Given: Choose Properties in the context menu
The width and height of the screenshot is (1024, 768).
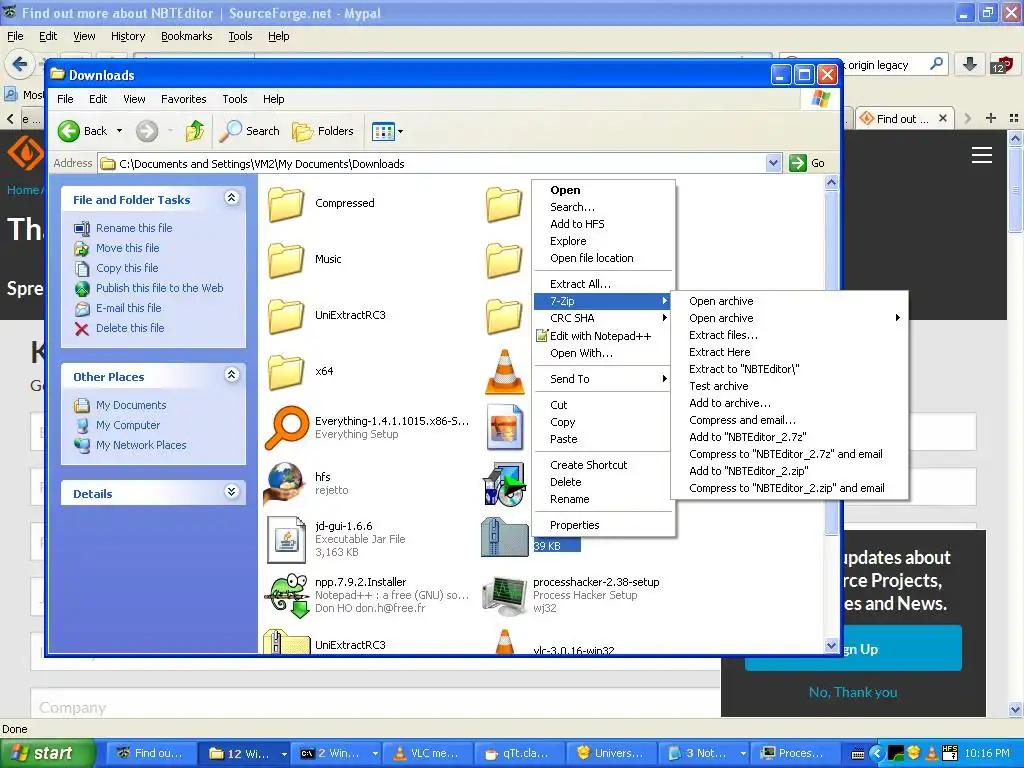Looking at the screenshot, I should pos(603,525).
